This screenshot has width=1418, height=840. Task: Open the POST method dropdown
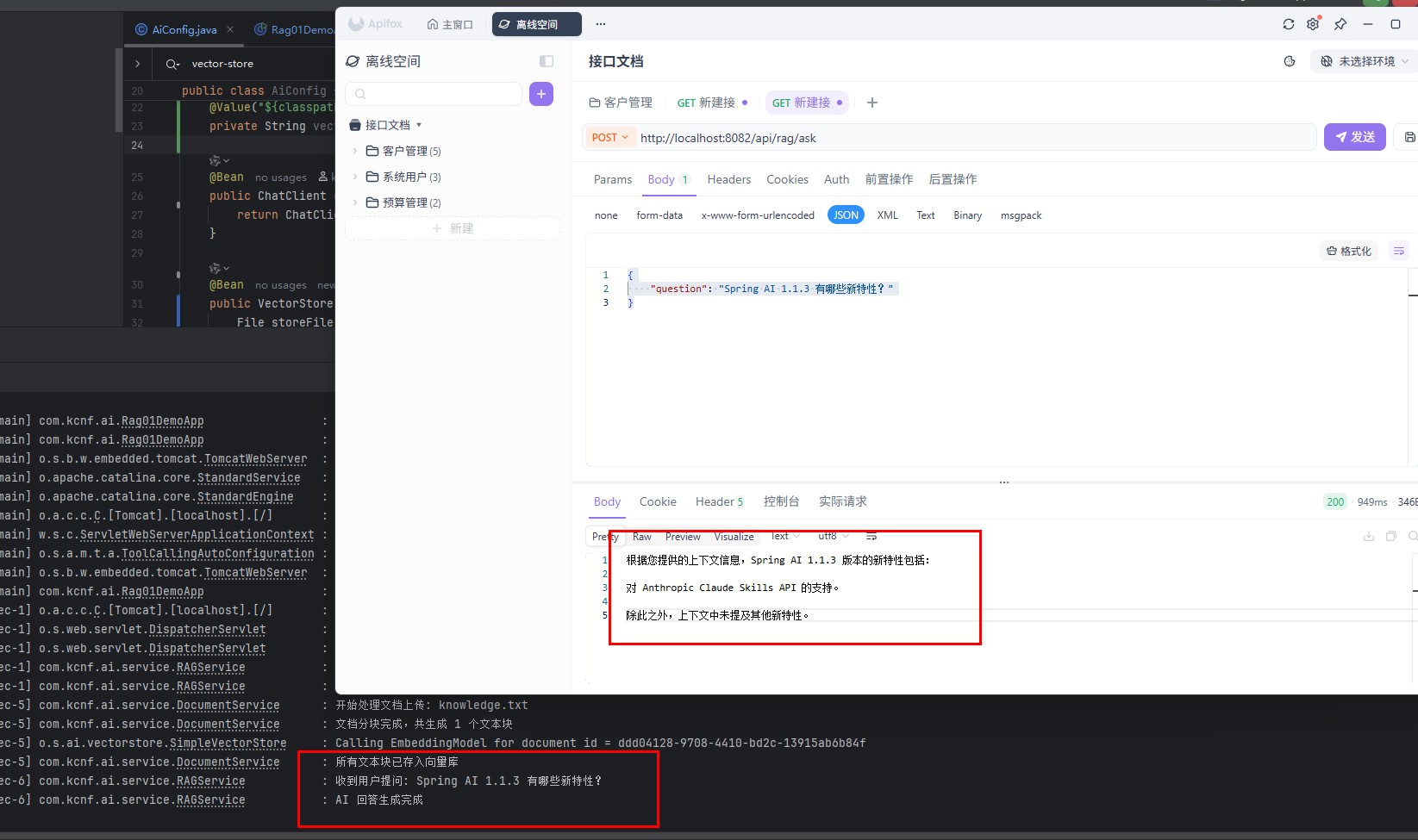pyautogui.click(x=609, y=138)
